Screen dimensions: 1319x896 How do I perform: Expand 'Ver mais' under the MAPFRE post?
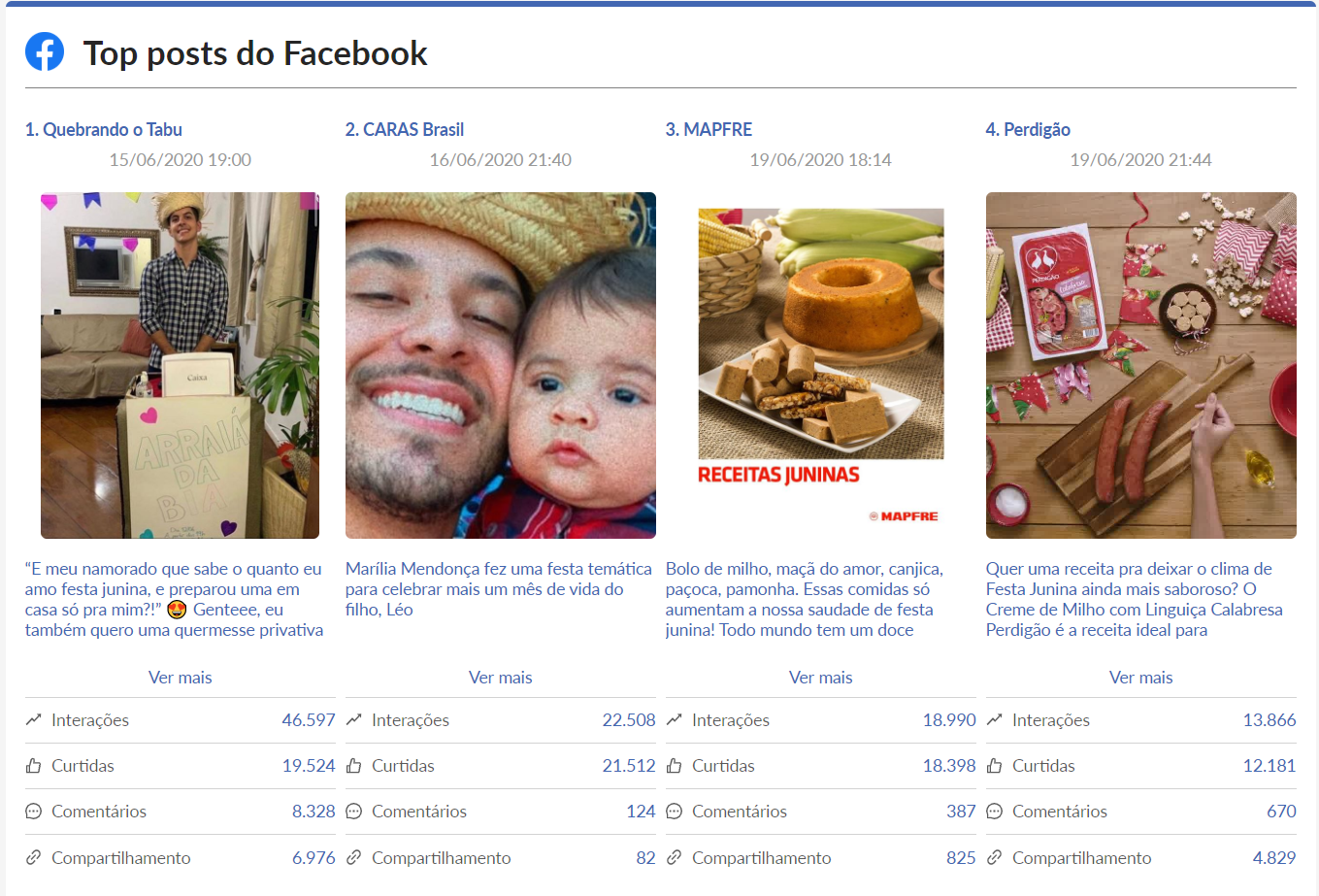(x=820, y=678)
